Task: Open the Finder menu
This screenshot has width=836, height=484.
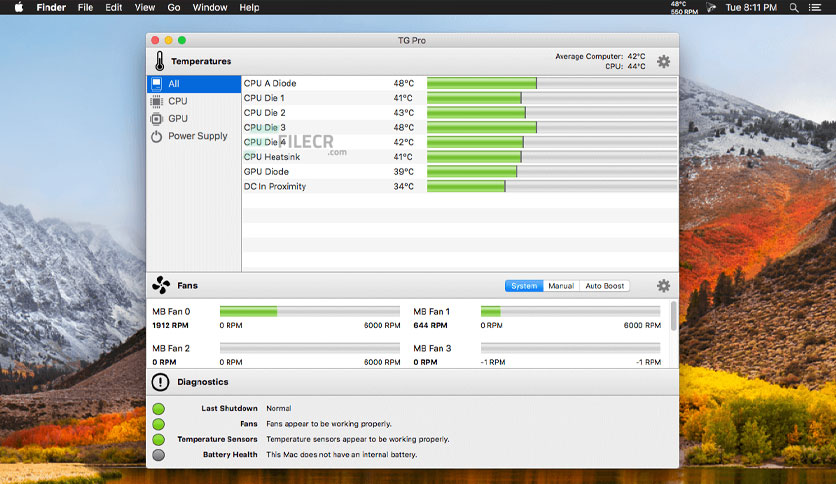Action: 51,7
